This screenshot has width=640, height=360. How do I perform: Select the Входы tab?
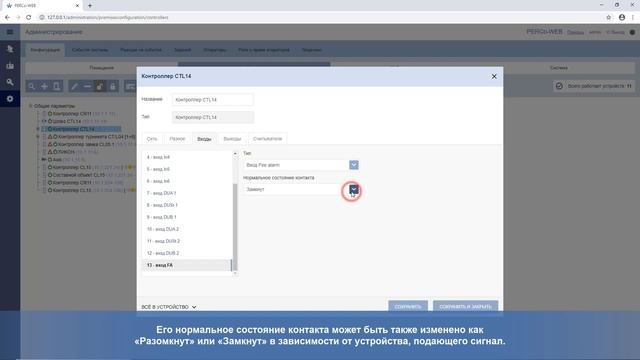(x=204, y=139)
